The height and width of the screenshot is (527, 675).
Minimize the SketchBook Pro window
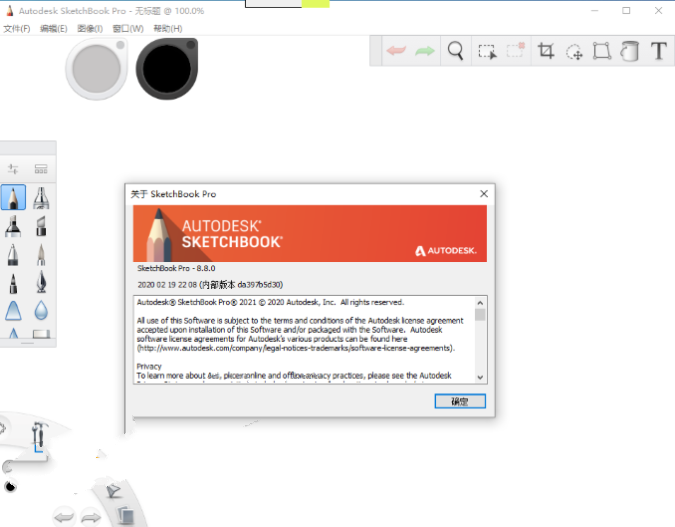pos(594,11)
